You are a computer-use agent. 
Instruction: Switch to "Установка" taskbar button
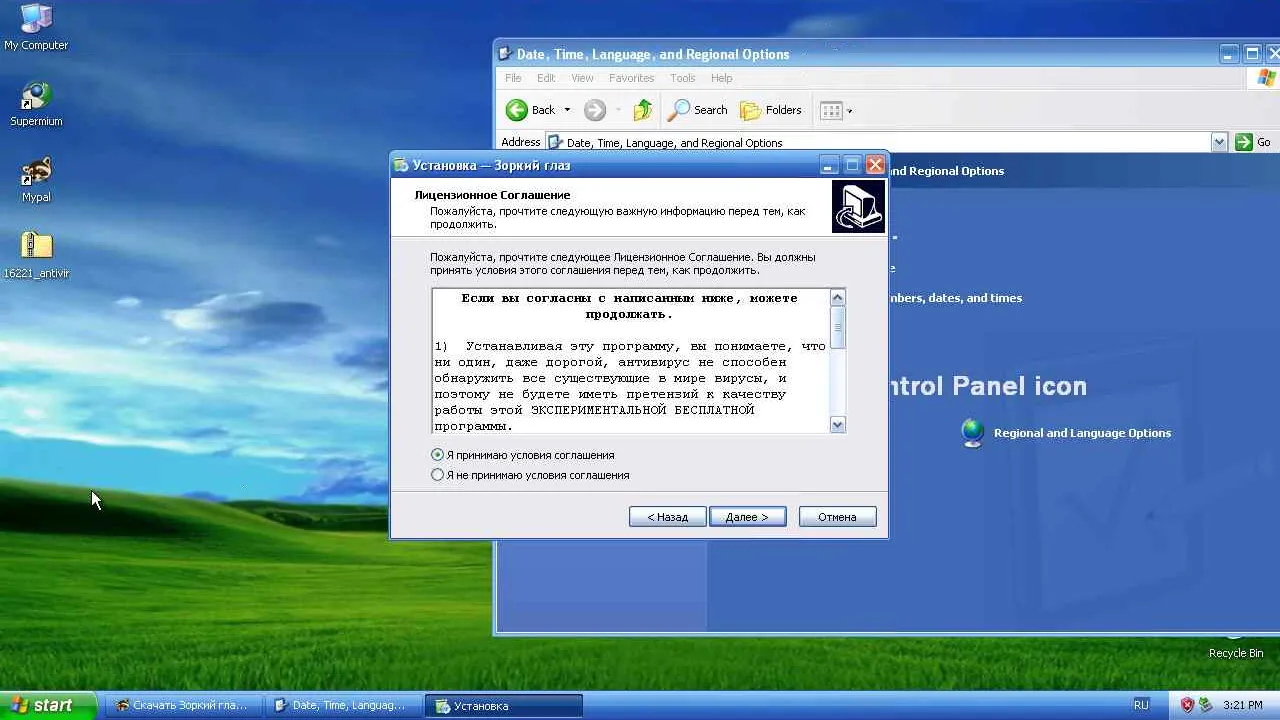coord(503,705)
